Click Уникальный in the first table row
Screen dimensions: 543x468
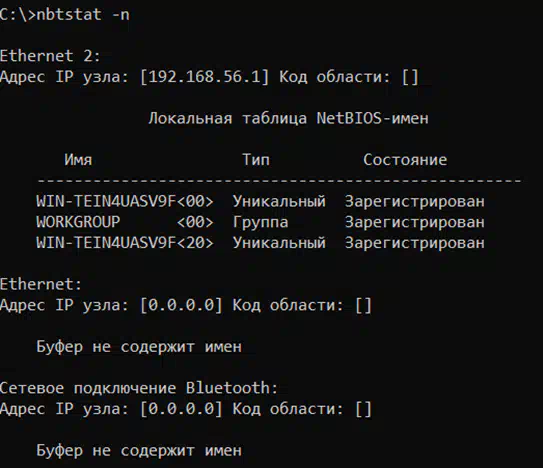coord(279,201)
